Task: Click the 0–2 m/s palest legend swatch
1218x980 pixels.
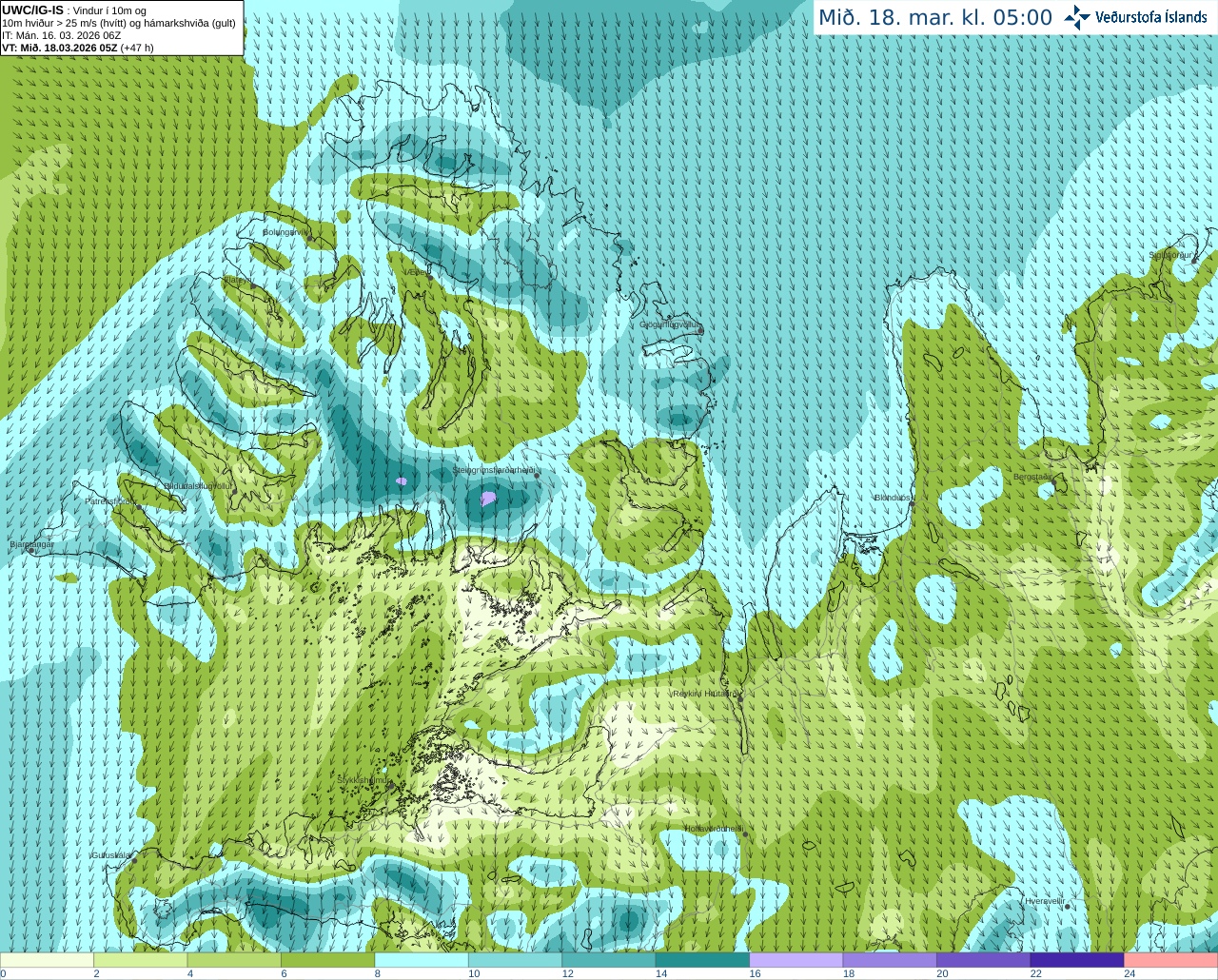Action: click(48, 960)
